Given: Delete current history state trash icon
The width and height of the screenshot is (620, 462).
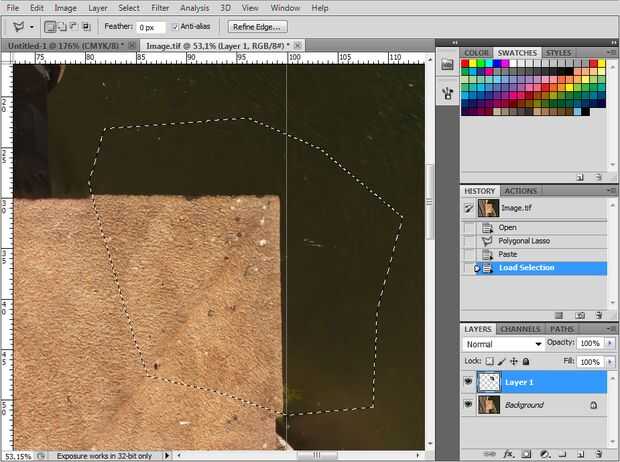Looking at the screenshot, I should click(599, 315).
